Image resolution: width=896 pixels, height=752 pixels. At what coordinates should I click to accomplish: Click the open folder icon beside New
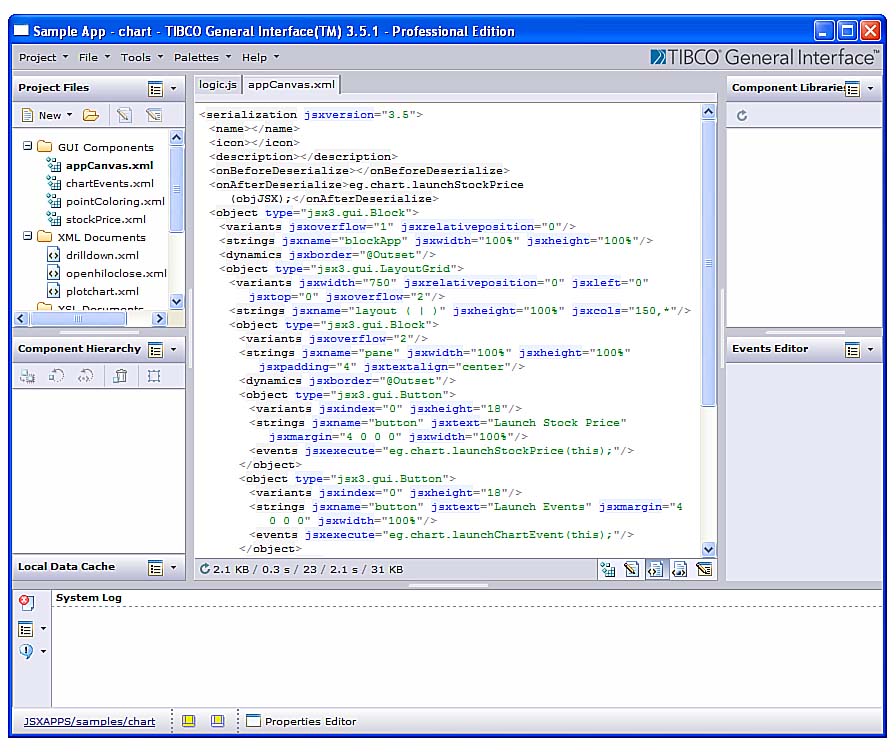(x=91, y=115)
